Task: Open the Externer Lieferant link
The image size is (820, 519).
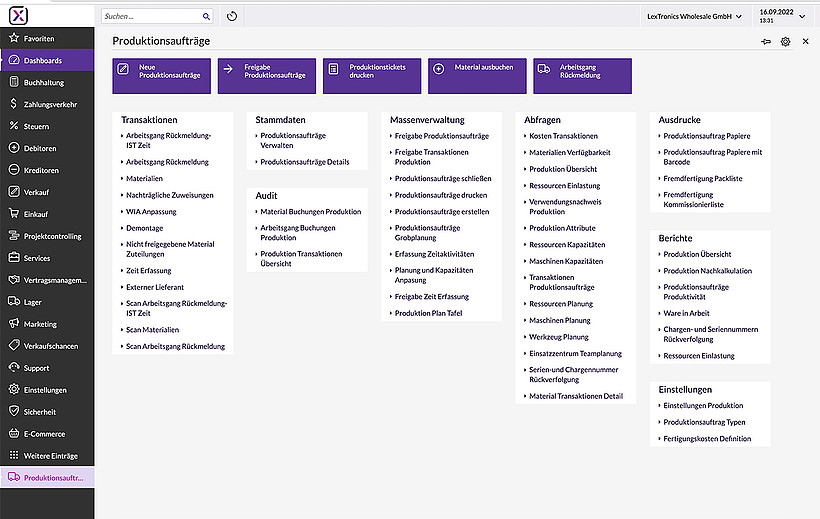Action: click(x=155, y=287)
